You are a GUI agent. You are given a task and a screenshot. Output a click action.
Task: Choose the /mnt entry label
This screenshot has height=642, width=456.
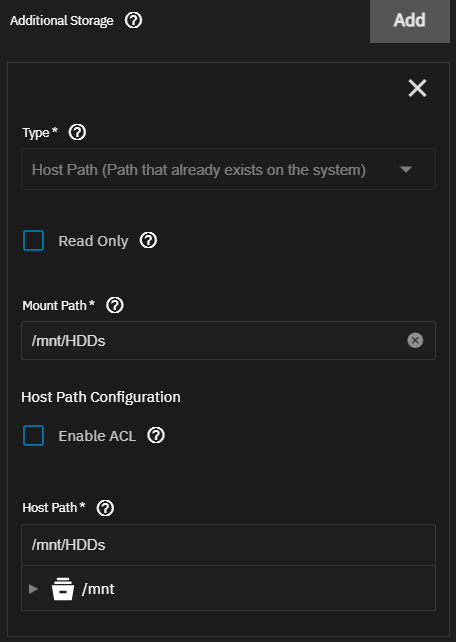98,589
